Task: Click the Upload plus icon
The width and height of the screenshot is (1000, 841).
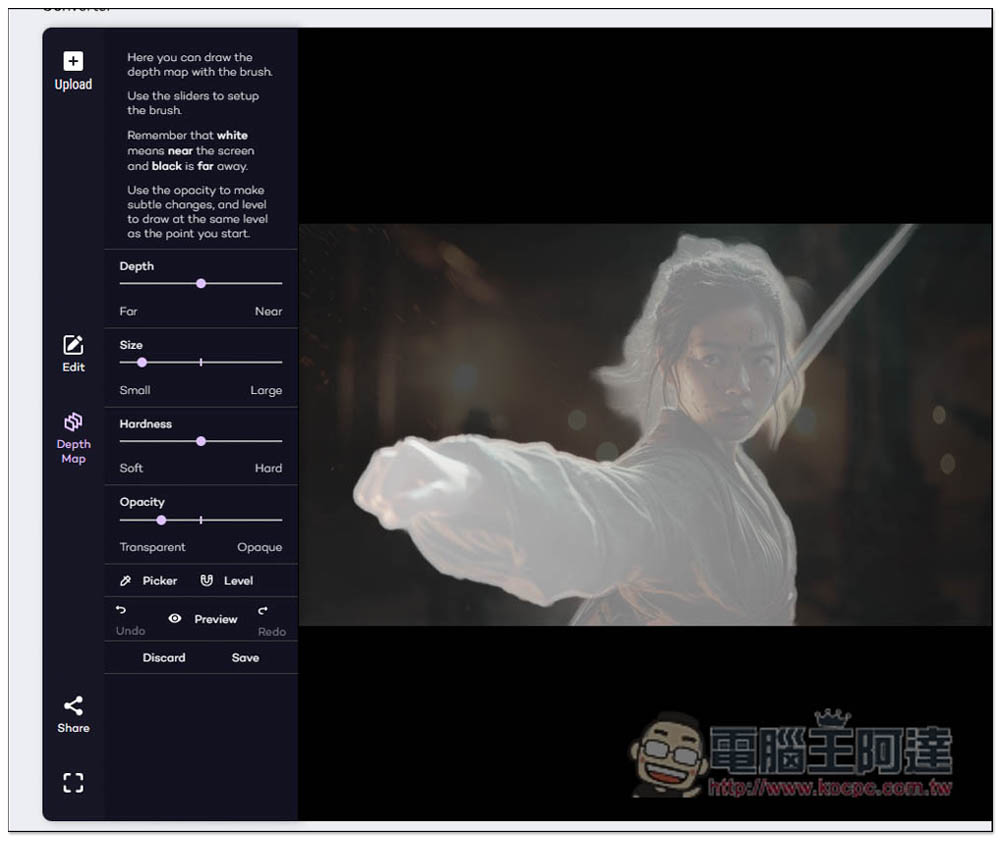Action: coord(73,62)
